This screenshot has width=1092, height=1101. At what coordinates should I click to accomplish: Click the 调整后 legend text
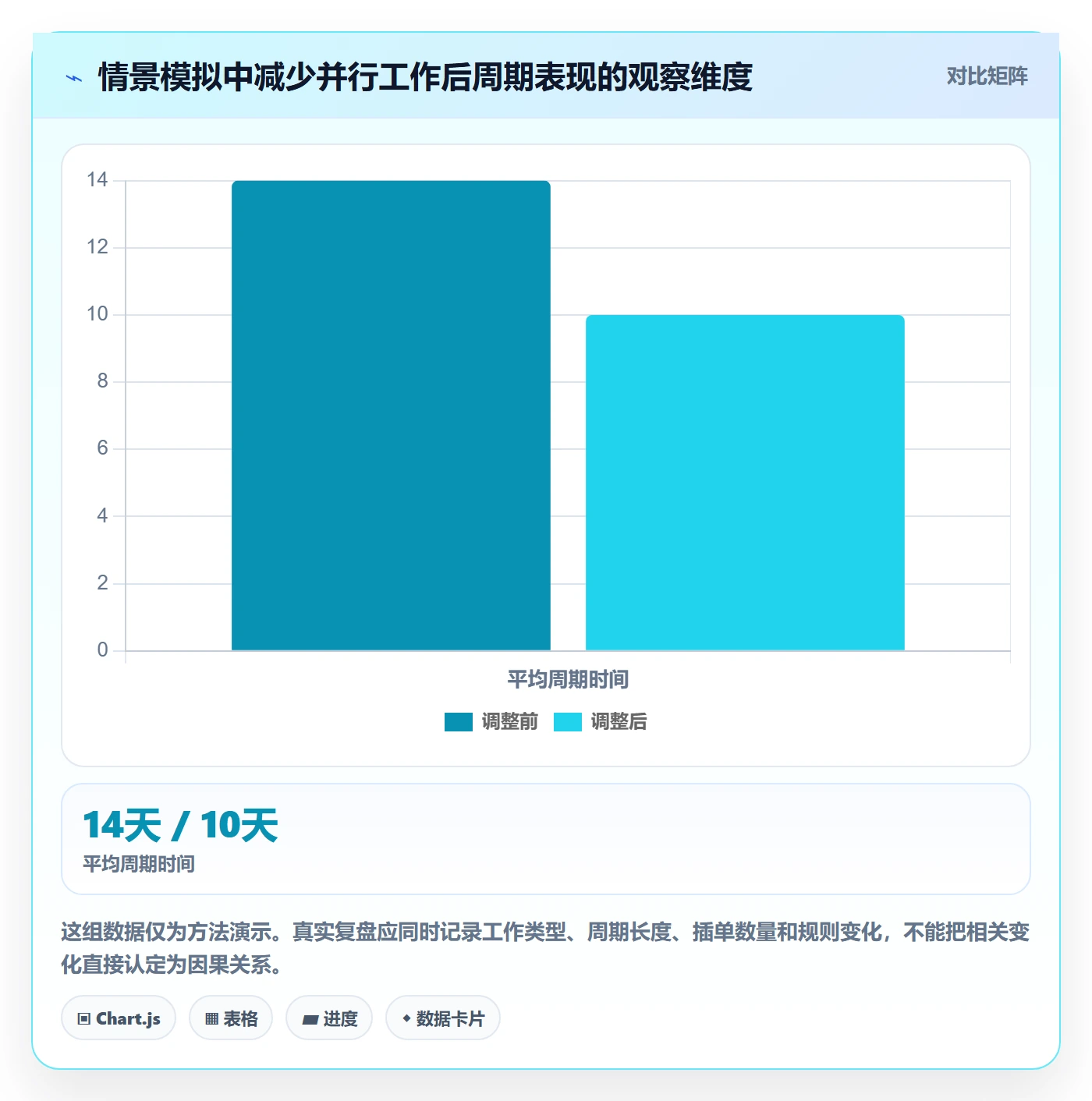(x=619, y=722)
